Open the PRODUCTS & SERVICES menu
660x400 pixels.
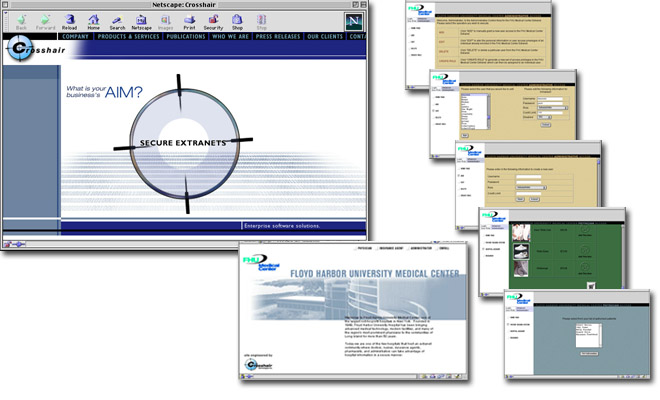[128, 37]
